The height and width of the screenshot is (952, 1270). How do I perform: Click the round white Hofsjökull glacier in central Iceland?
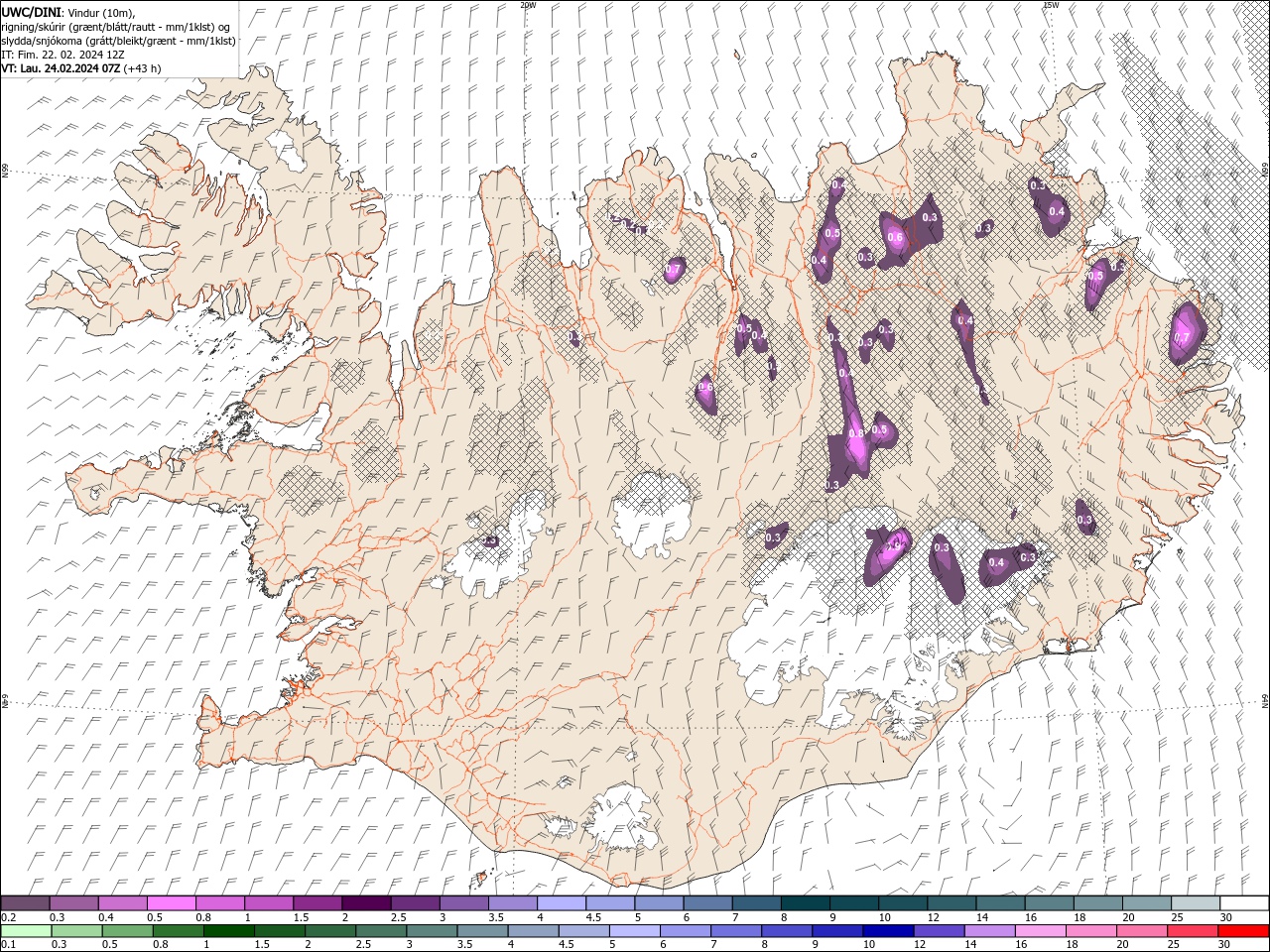pos(652,514)
